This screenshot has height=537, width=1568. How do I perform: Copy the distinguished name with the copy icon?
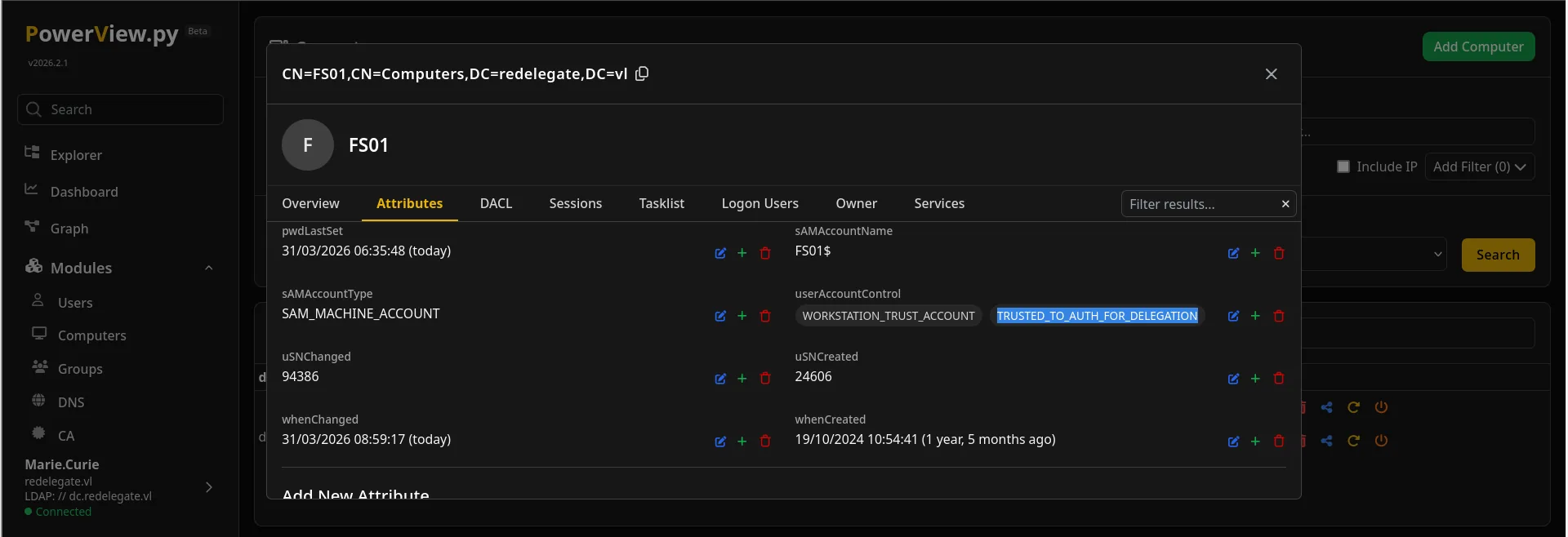[x=642, y=73]
